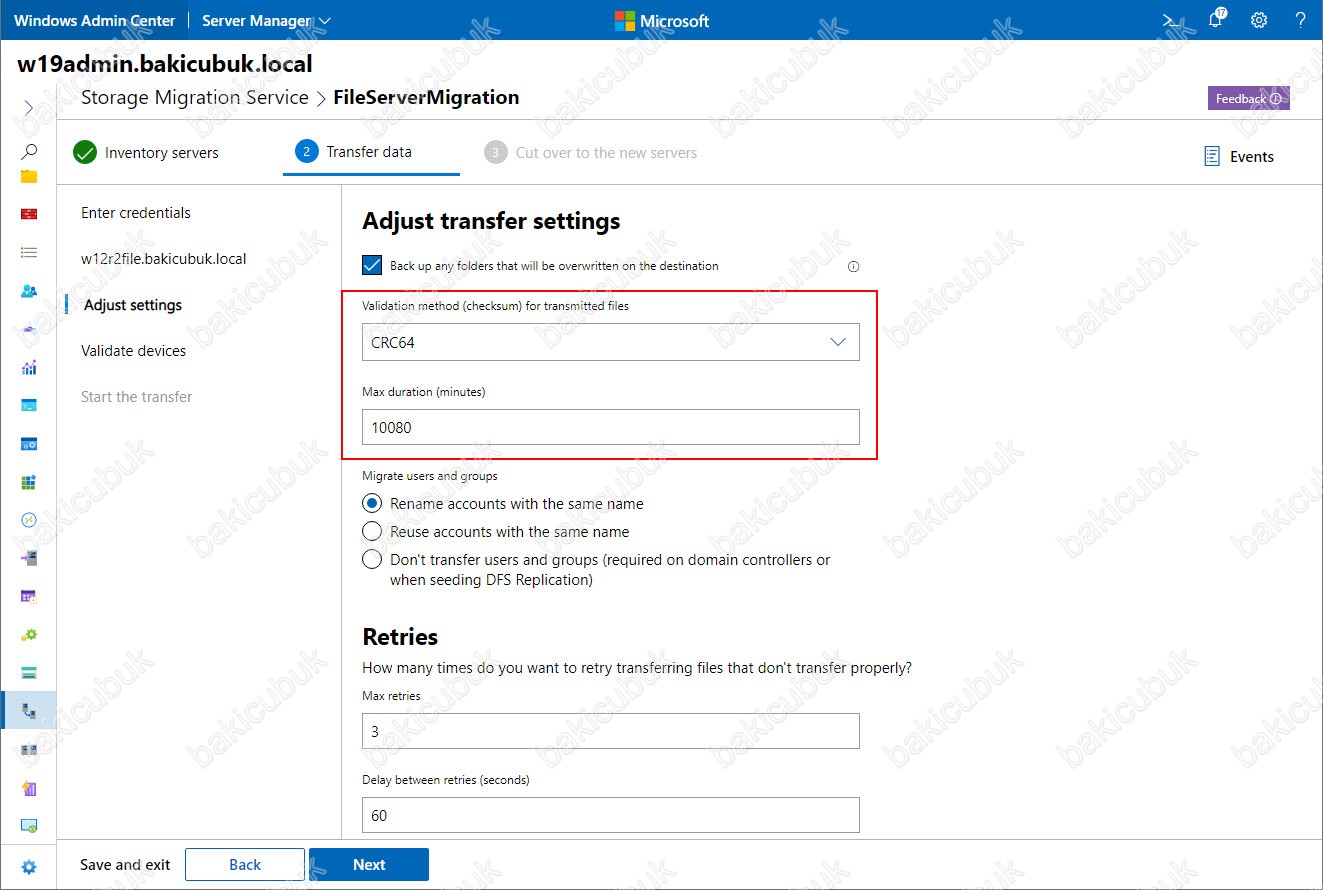Uncheck back up overwritten folders checkbox

[372, 265]
